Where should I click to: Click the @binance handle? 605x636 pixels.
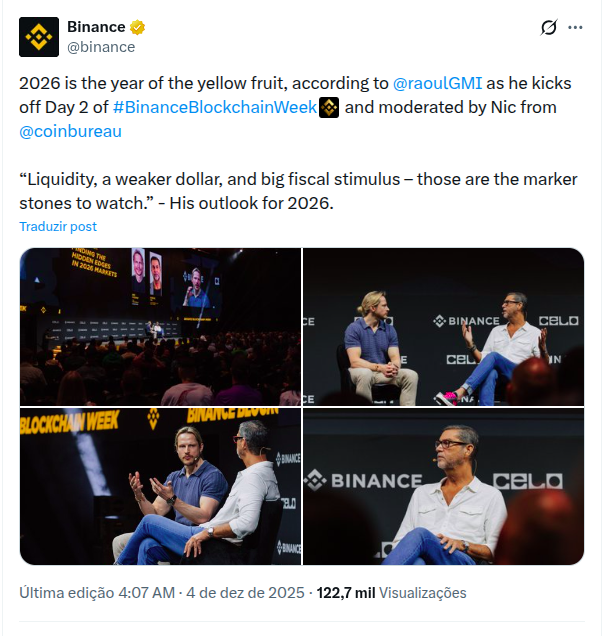[x=101, y=47]
